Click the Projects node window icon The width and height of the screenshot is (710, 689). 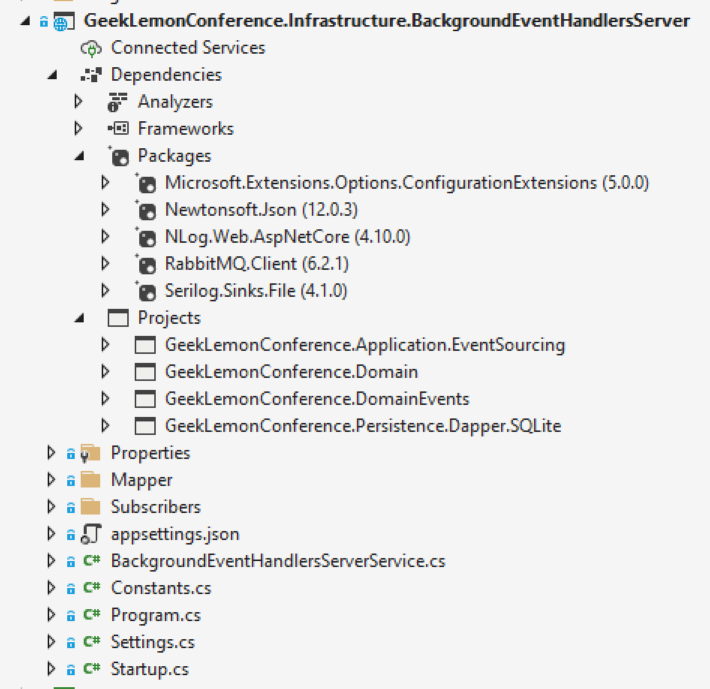point(118,318)
